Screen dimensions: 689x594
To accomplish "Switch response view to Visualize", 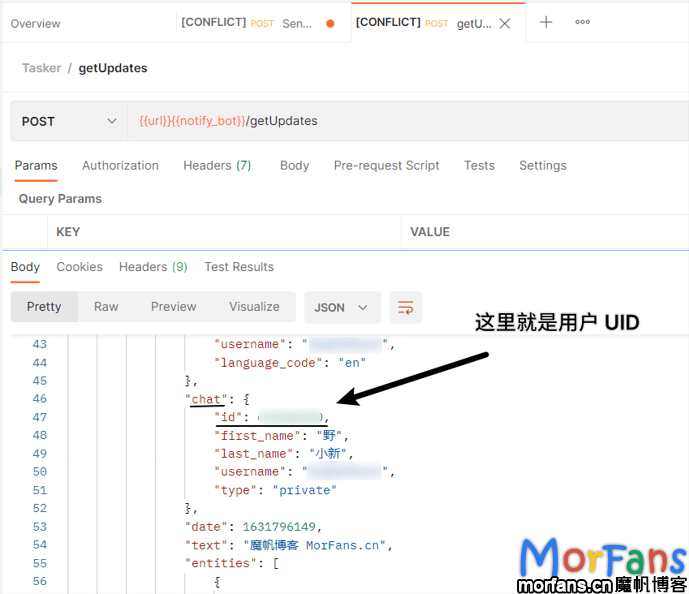I will 254,307.
